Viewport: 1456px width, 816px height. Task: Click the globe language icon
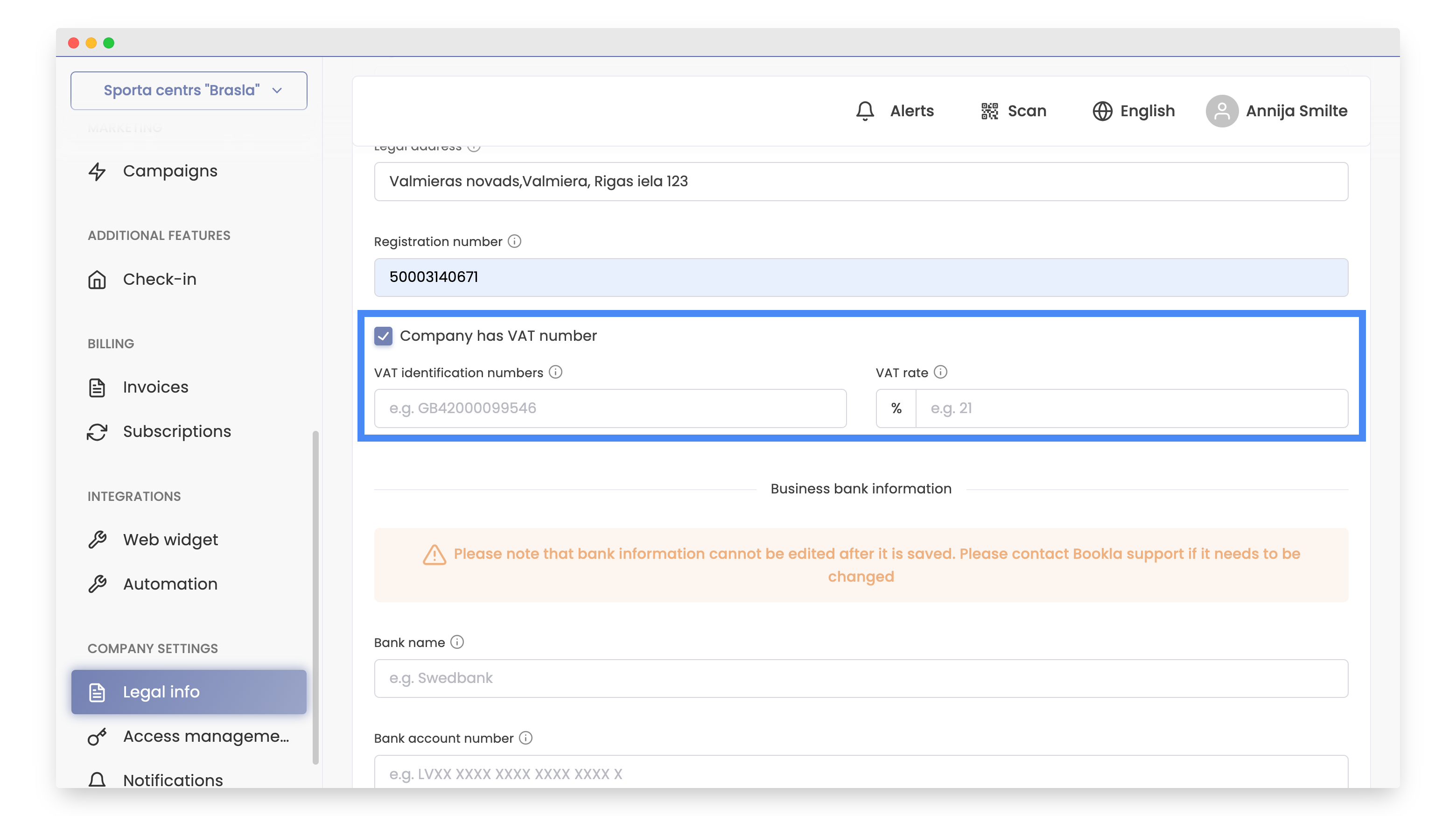pos(1102,111)
